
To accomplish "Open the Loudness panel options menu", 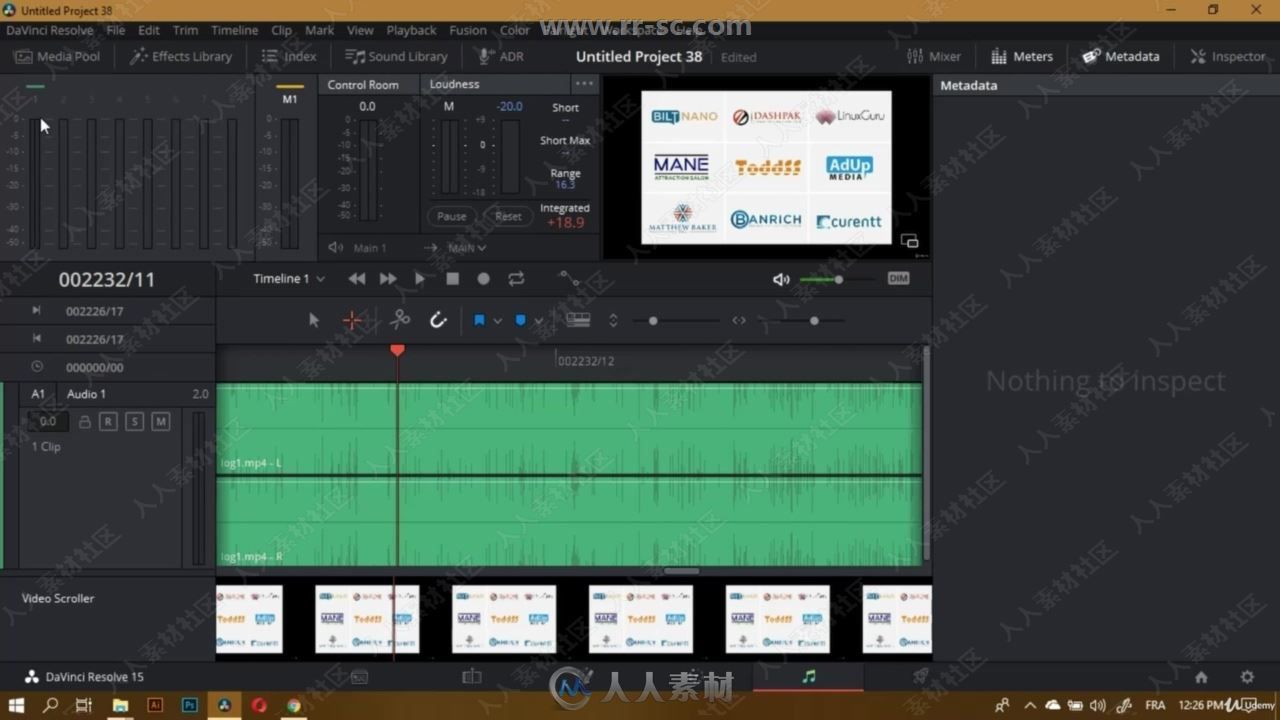I will [x=584, y=84].
